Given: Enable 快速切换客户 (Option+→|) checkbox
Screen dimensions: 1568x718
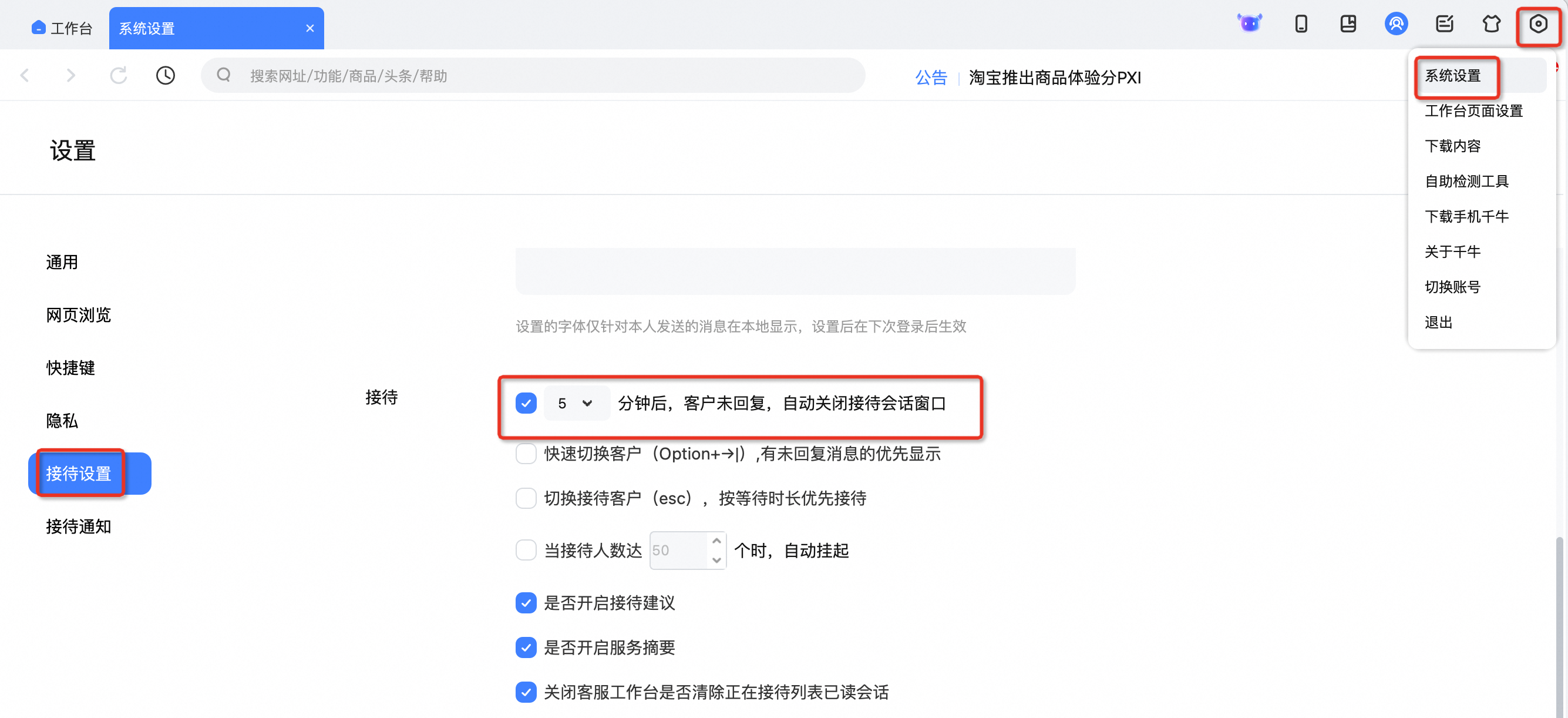Looking at the screenshot, I should 526,454.
